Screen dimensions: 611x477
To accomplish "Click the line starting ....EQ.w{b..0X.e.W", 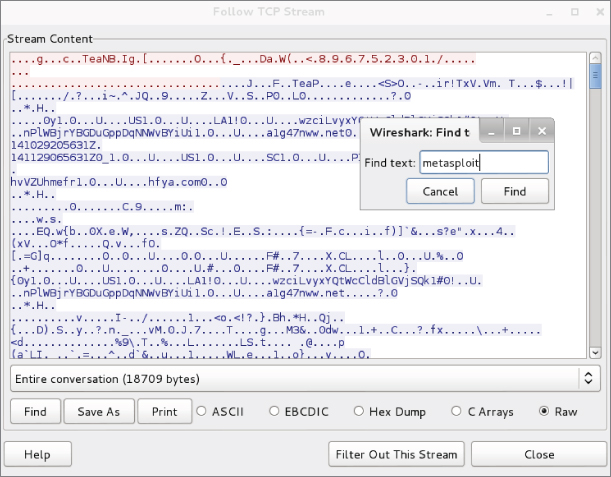I will [x=263, y=231].
